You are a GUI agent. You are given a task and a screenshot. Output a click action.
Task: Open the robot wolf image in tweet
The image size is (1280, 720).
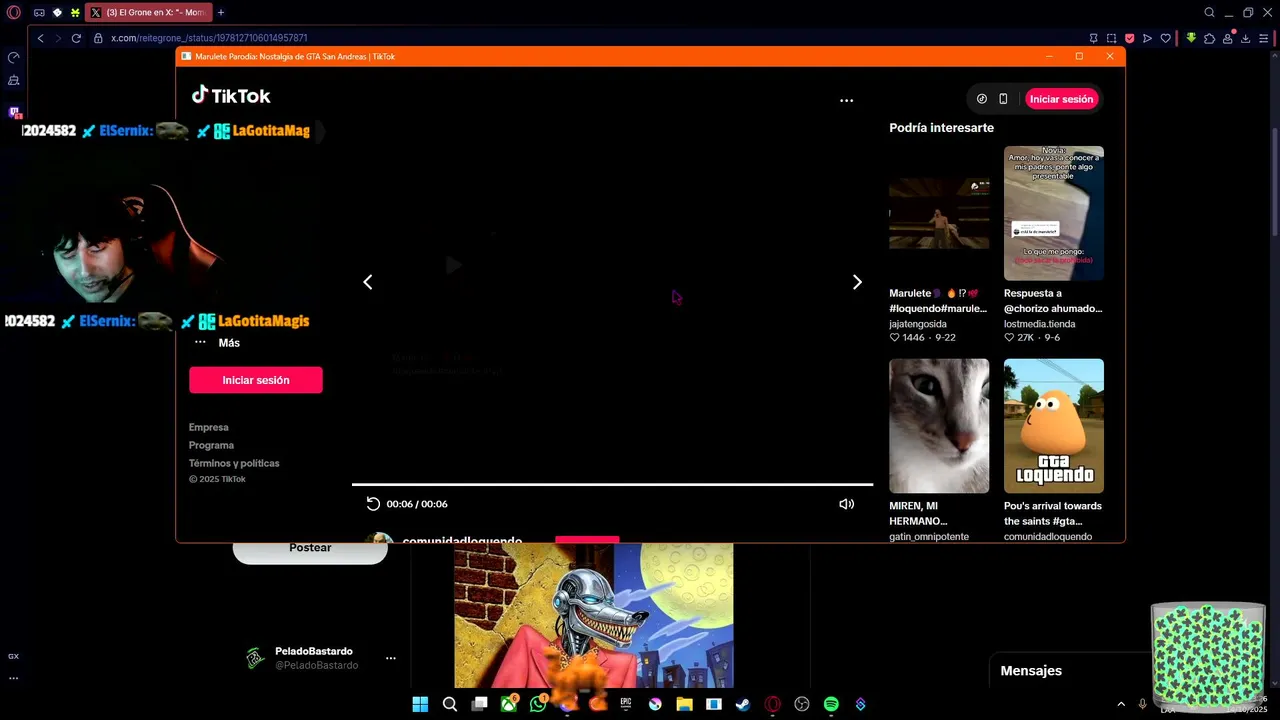tap(594, 615)
